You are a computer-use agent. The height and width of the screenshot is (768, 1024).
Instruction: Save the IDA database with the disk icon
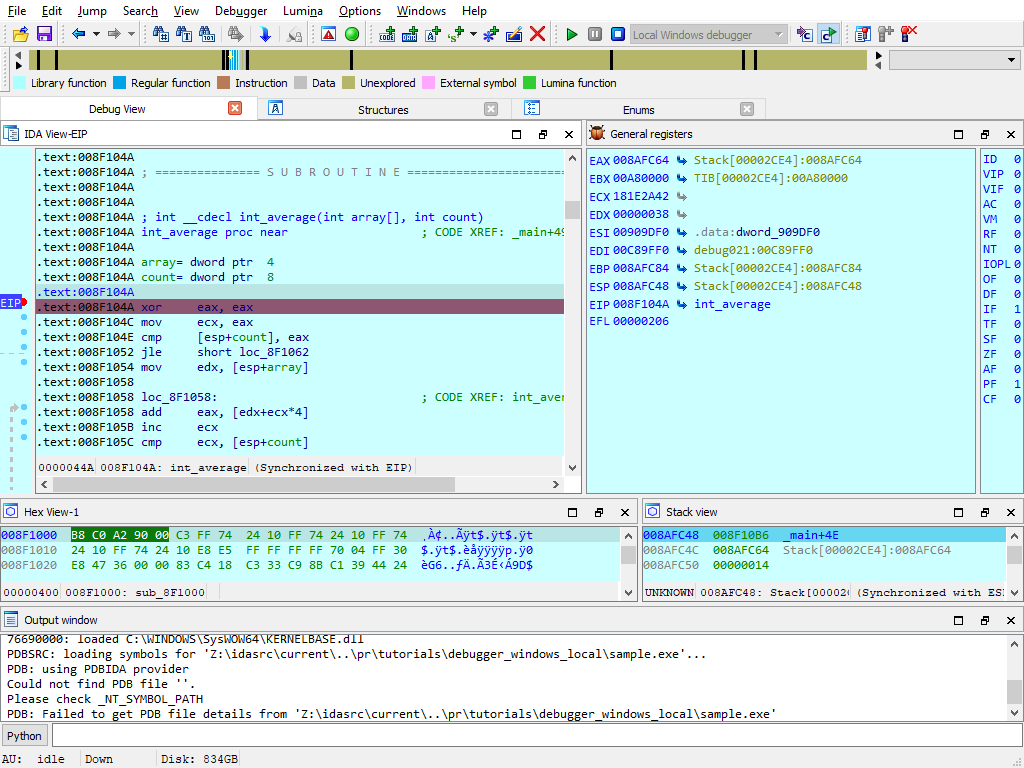(44, 33)
